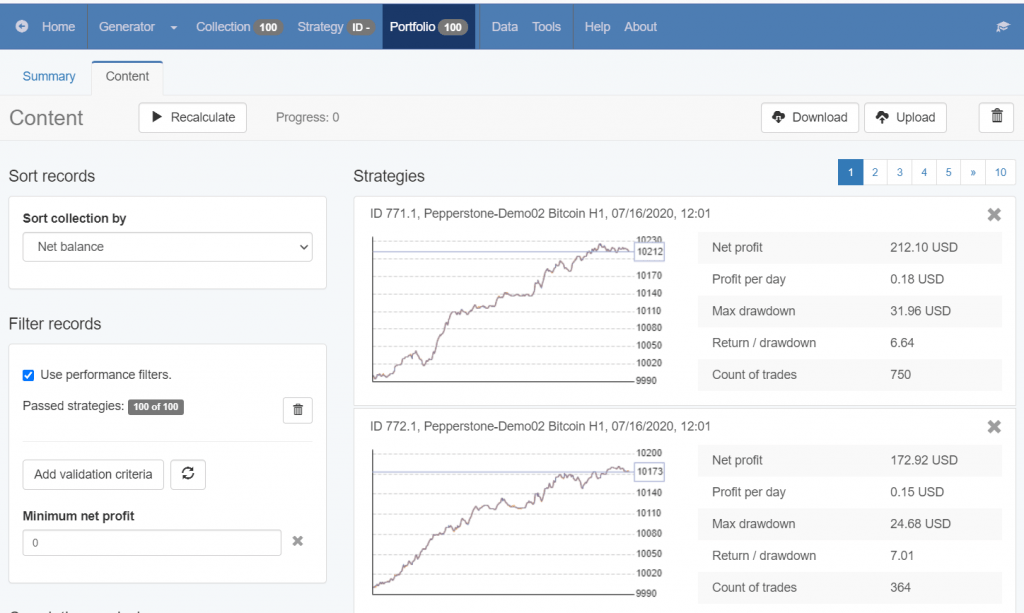Click the graduation cap icon in navbar
The width and height of the screenshot is (1024, 613).
1003,27
